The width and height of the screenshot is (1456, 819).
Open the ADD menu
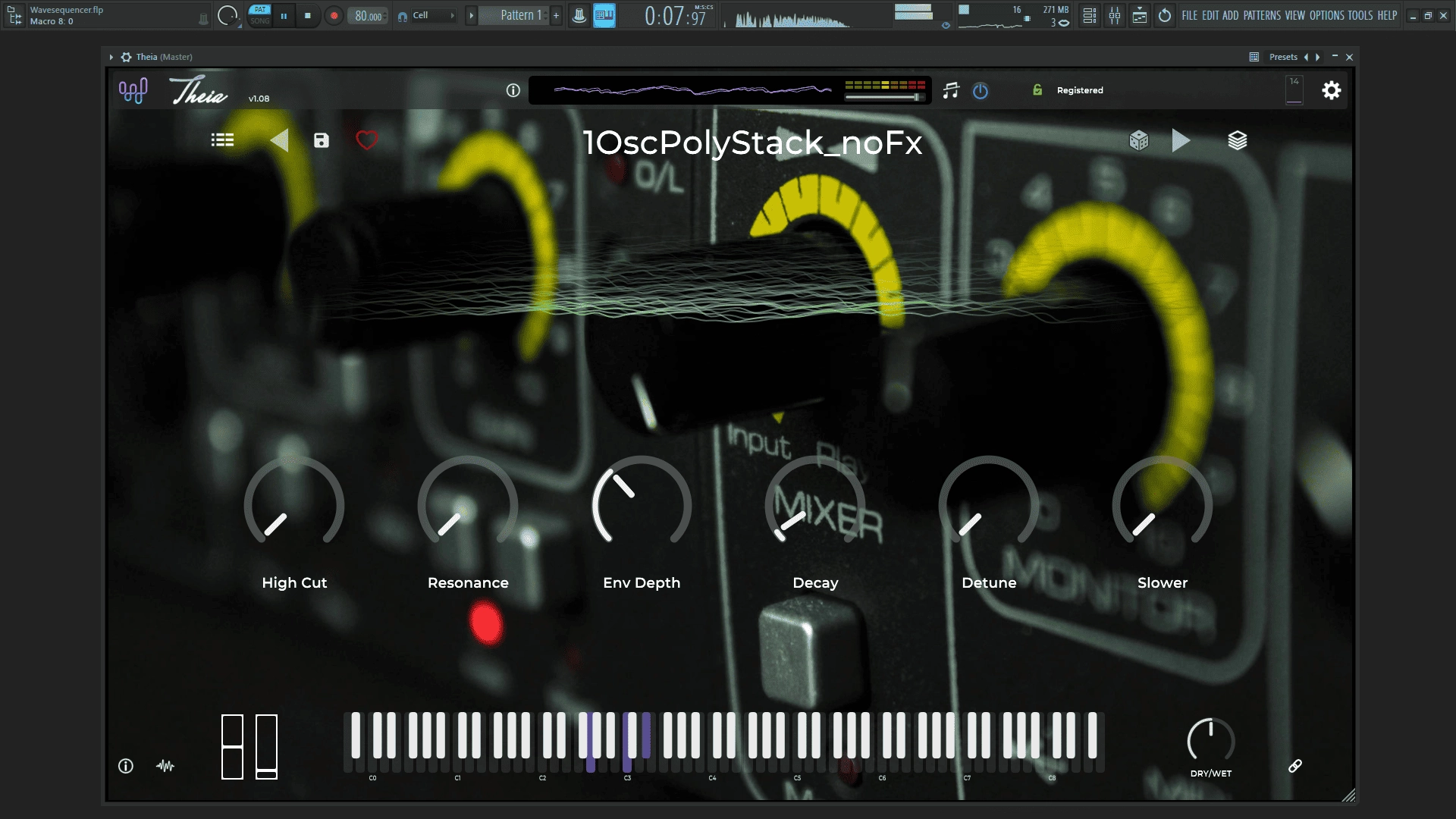1231,15
